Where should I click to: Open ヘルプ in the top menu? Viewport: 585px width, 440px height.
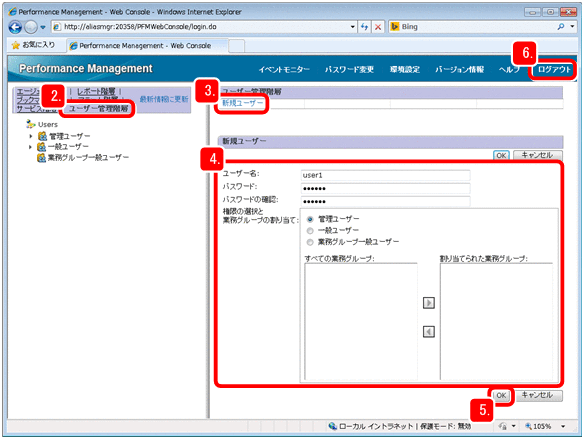point(509,69)
